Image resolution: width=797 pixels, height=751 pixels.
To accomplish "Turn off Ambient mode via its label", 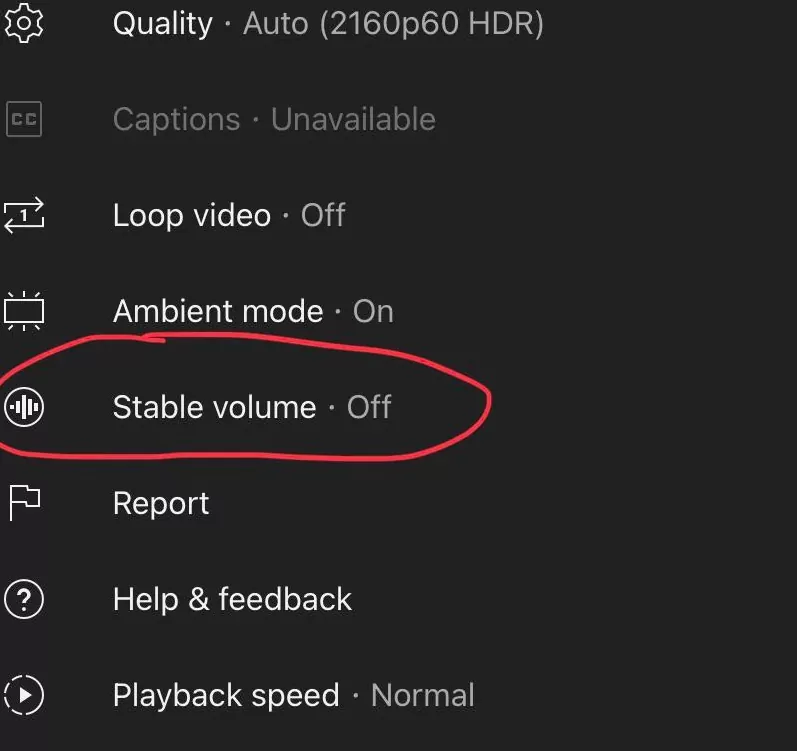I will click(x=217, y=311).
